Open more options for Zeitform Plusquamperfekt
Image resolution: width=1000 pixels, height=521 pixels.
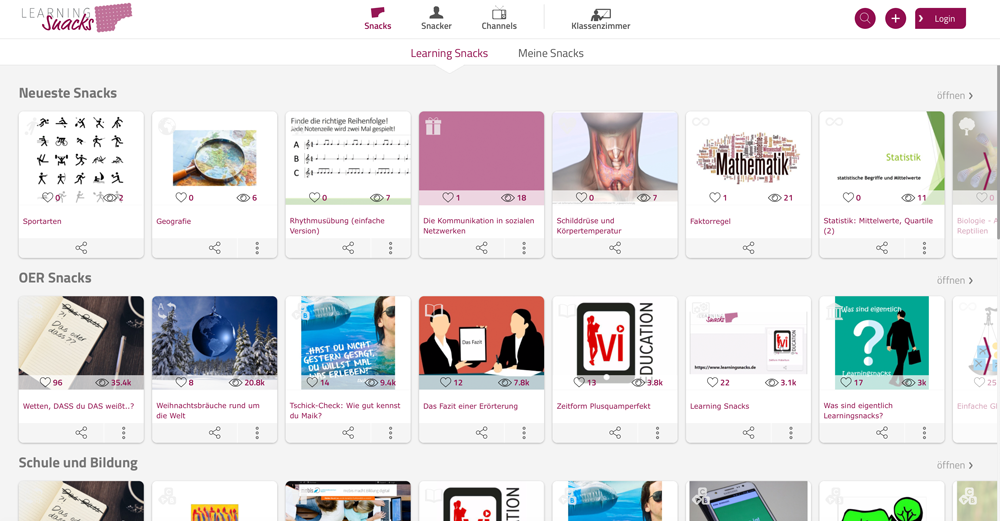(x=657, y=433)
